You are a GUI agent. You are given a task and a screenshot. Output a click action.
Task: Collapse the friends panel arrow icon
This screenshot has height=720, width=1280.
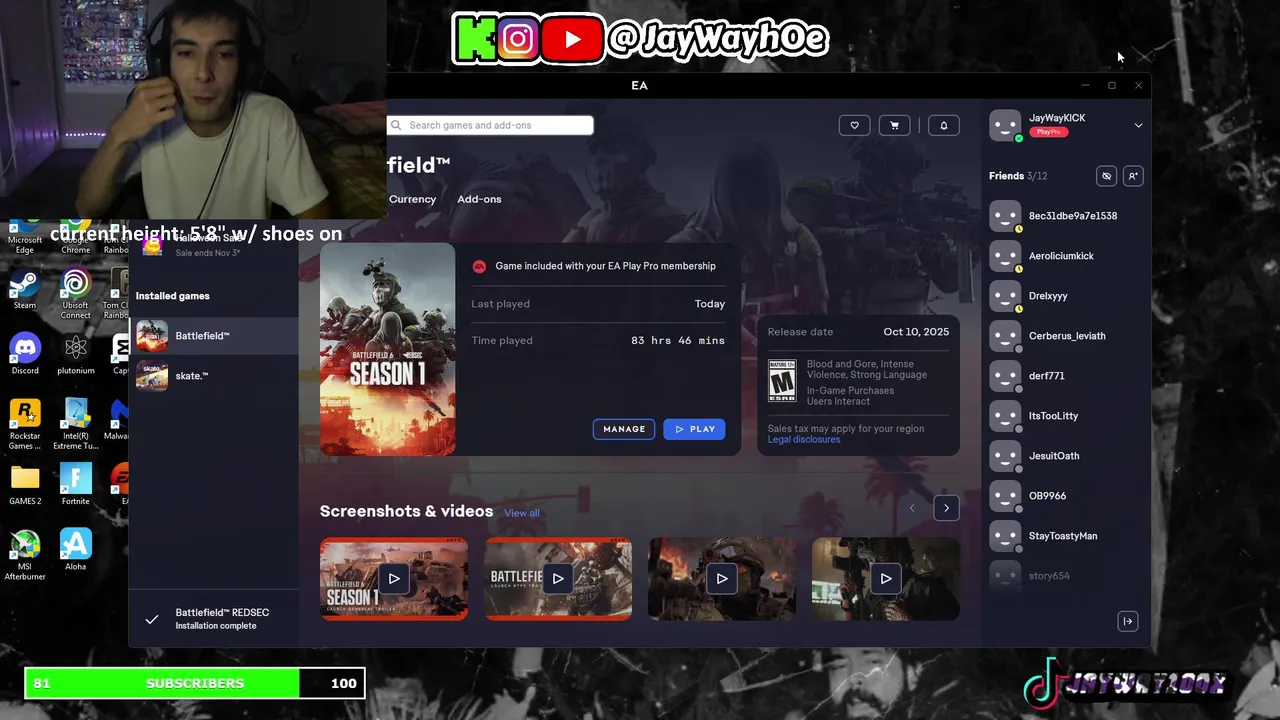pos(1128,621)
